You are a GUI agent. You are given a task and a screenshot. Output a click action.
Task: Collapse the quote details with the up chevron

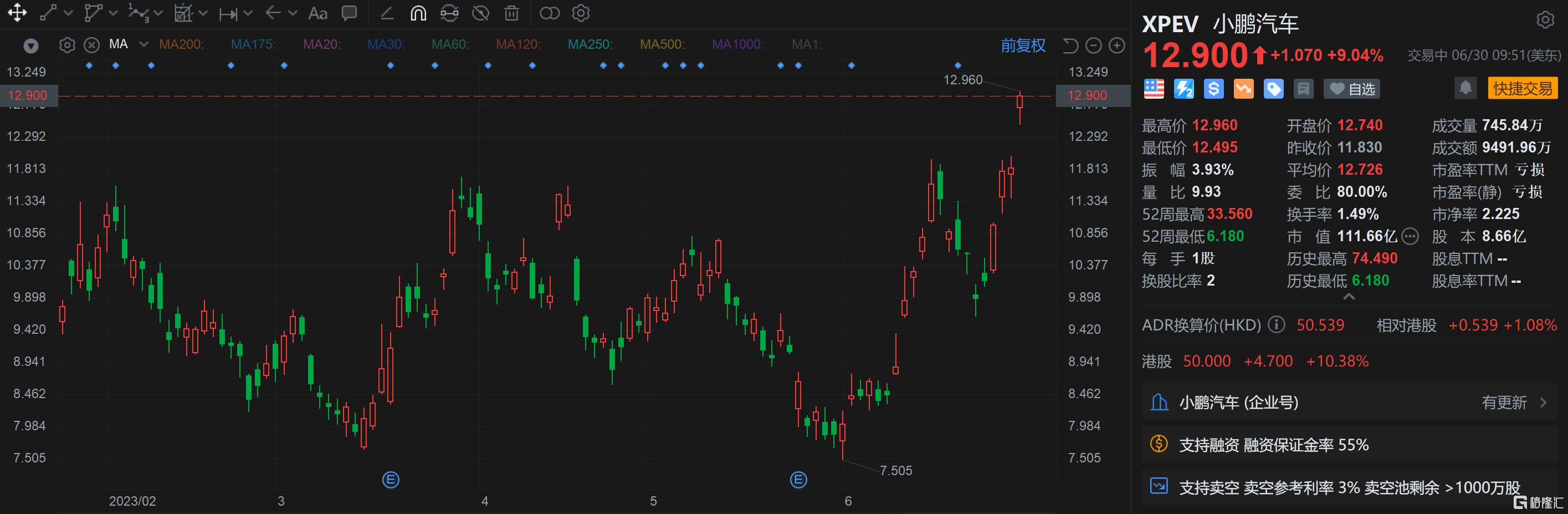click(x=1349, y=297)
